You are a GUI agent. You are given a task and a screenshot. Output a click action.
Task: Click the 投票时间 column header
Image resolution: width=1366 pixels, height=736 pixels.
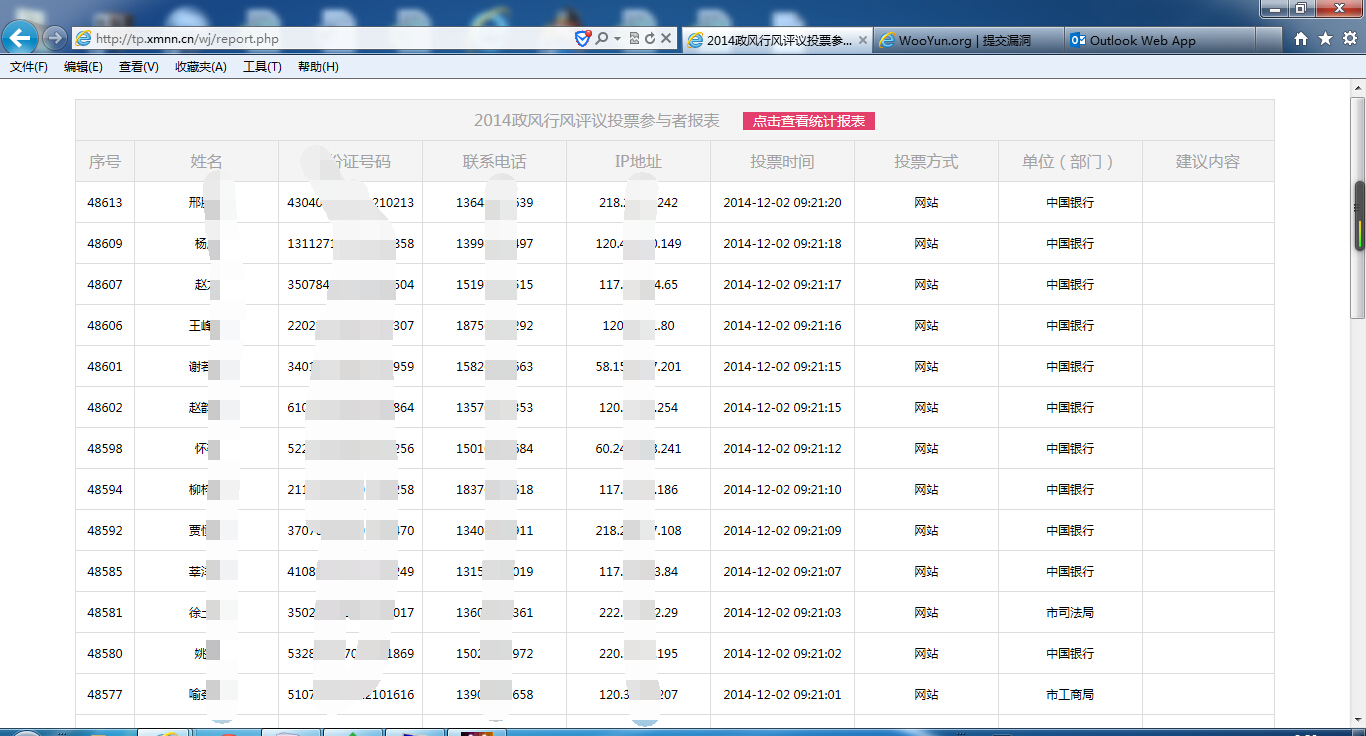pos(782,161)
